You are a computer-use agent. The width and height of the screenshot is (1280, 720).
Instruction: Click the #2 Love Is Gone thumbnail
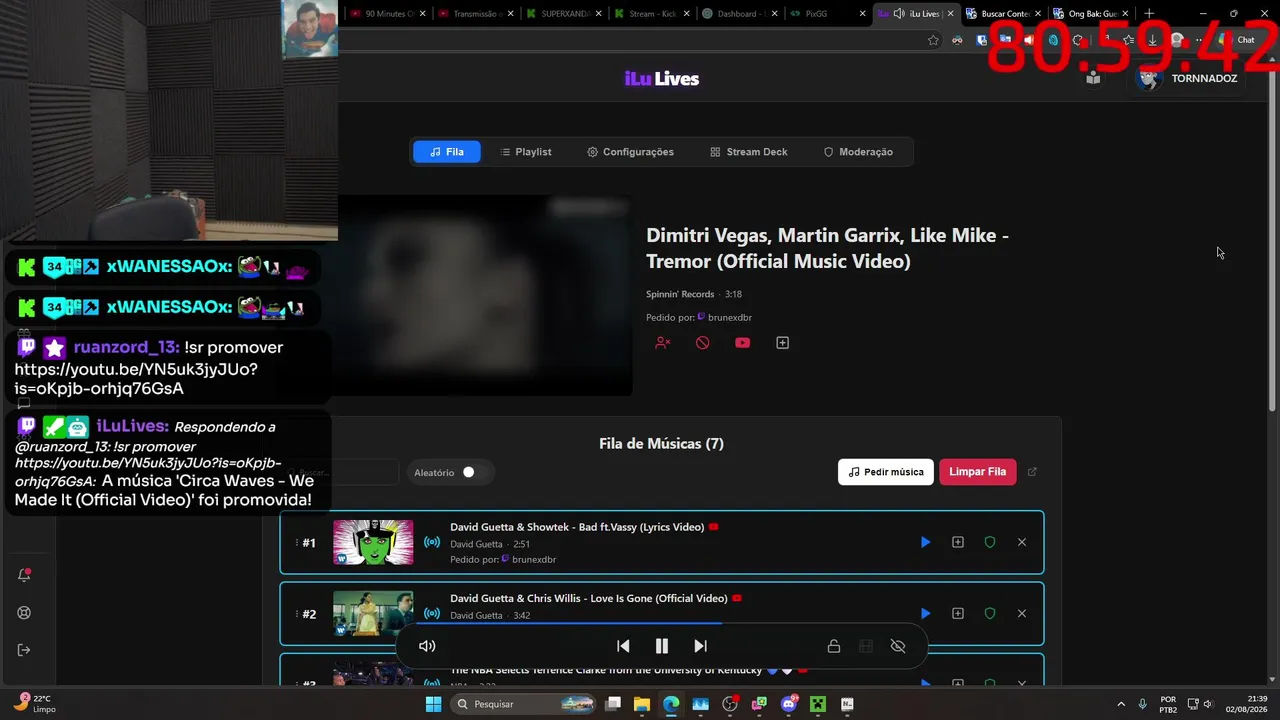(373, 613)
